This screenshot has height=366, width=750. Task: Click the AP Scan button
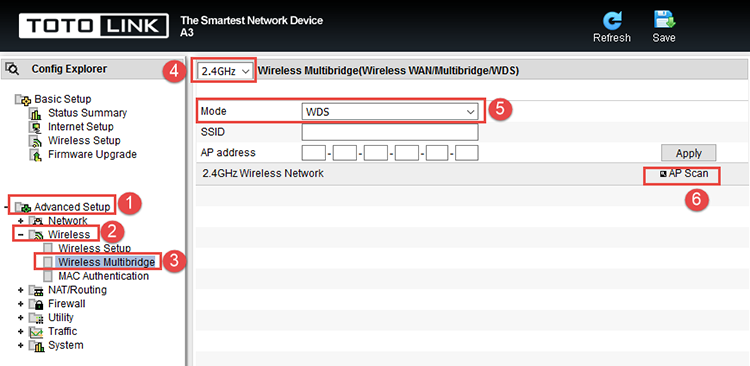pos(683,174)
